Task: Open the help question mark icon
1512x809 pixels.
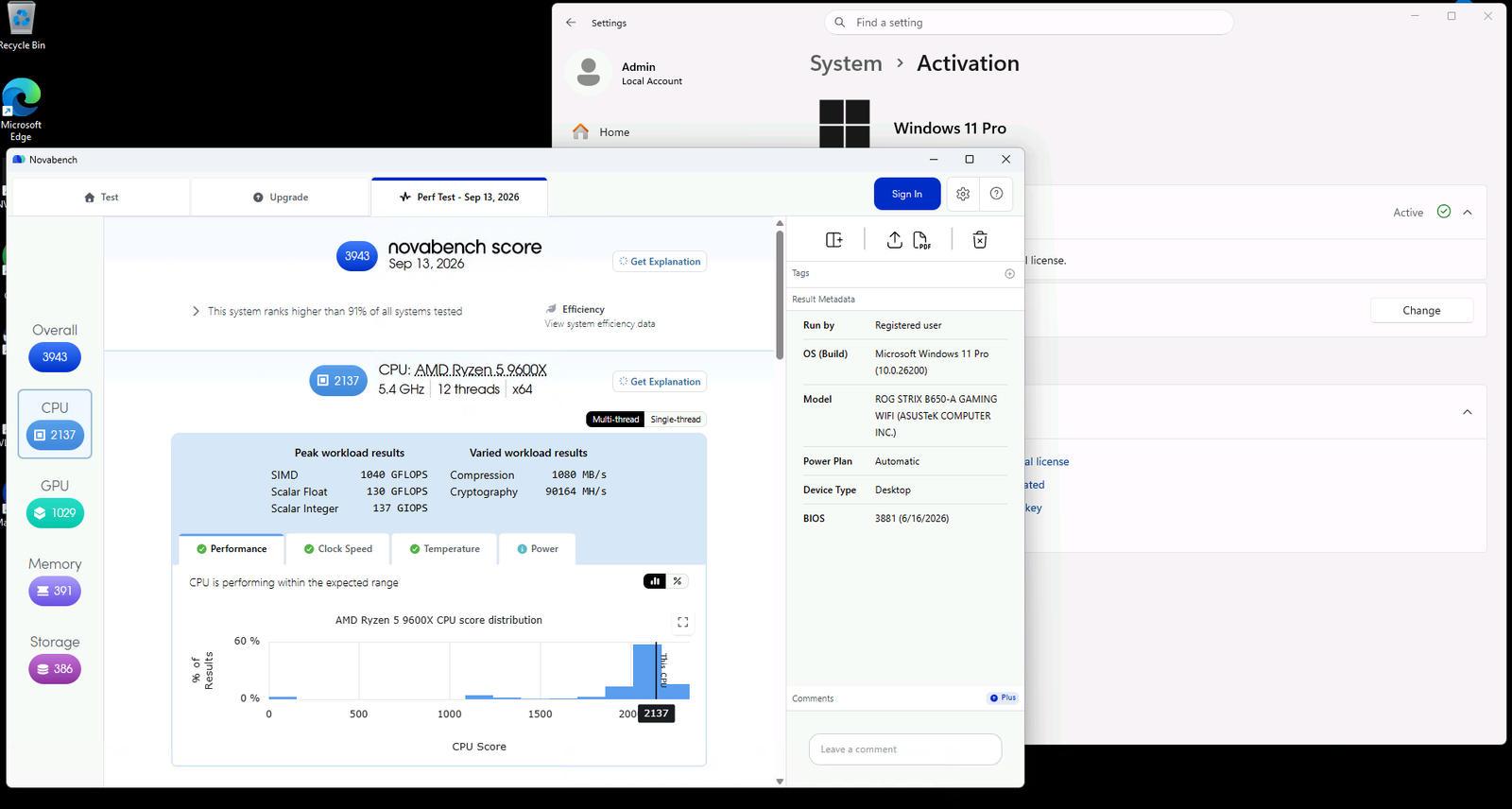Action: [996, 194]
